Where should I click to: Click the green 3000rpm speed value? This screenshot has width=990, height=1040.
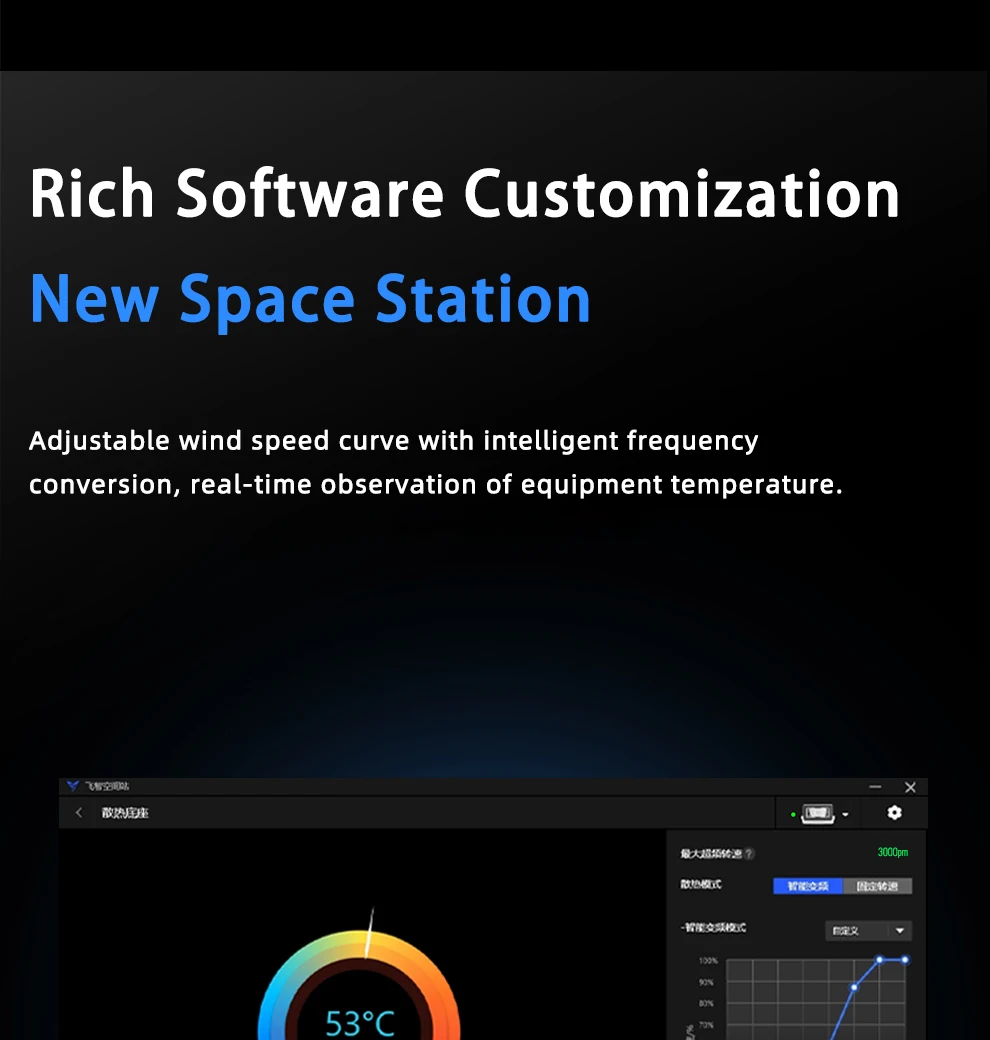coord(893,852)
